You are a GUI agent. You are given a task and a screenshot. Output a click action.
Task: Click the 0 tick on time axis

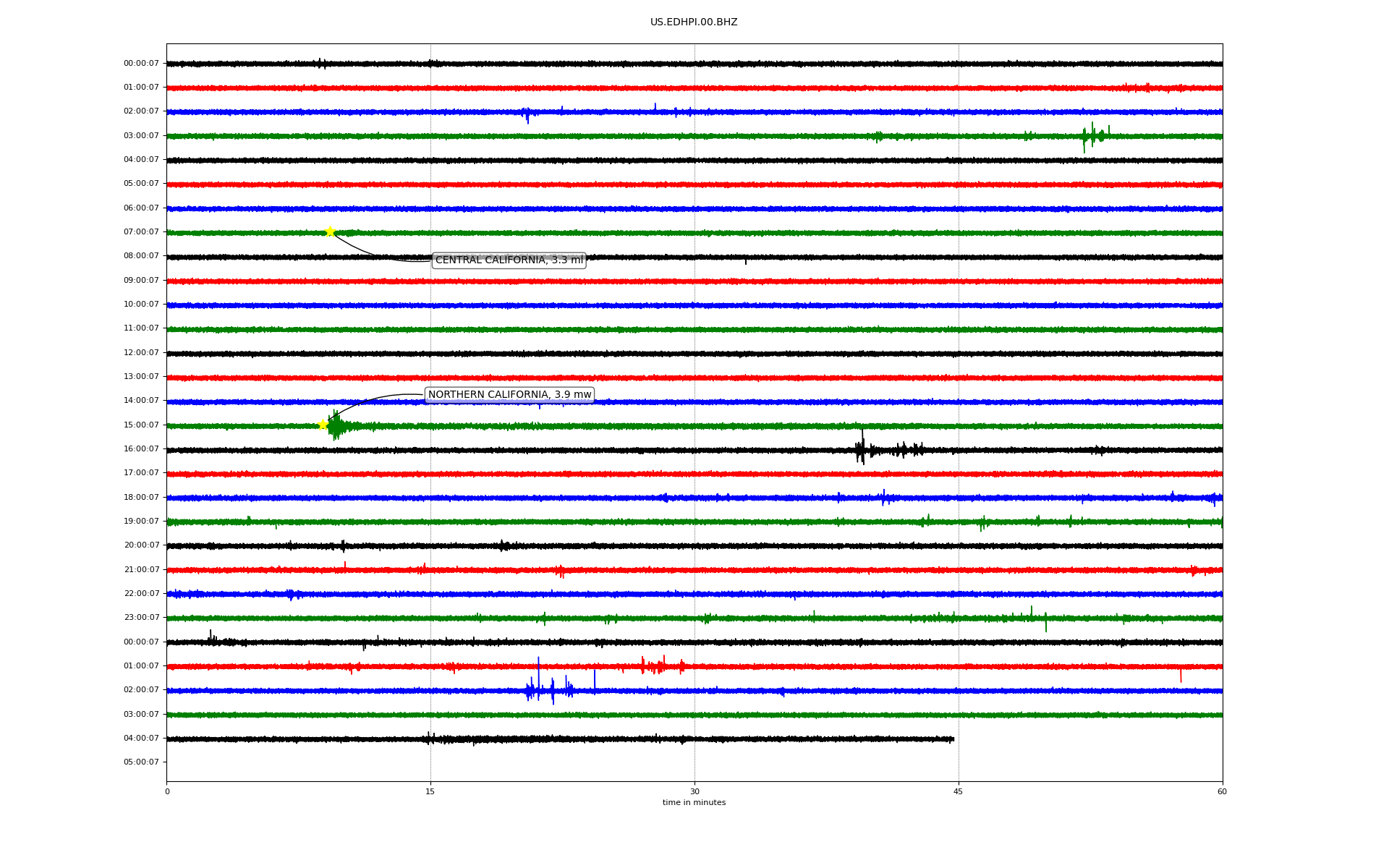(167, 791)
